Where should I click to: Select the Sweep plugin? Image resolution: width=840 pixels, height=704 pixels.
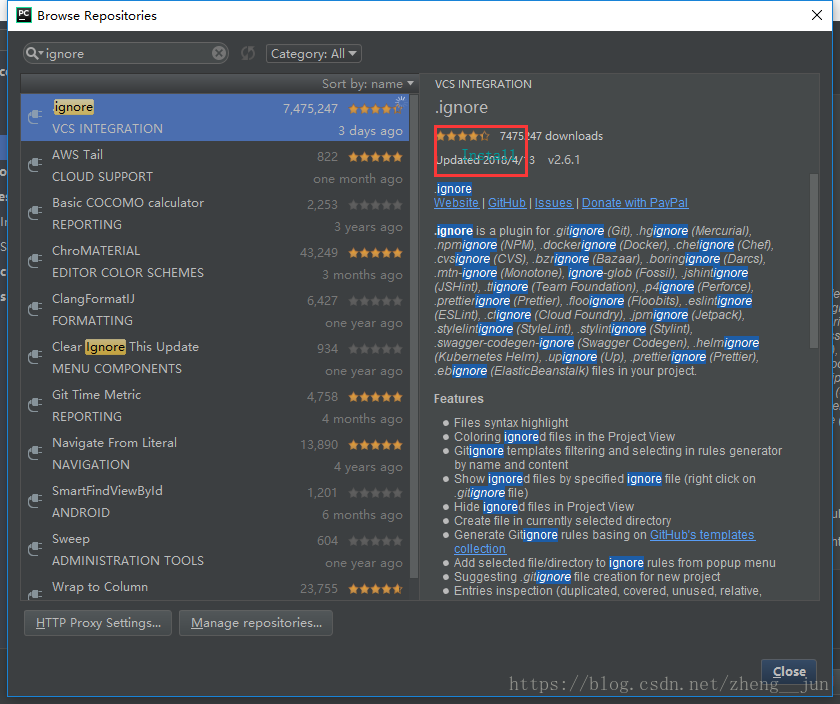(x=215, y=549)
